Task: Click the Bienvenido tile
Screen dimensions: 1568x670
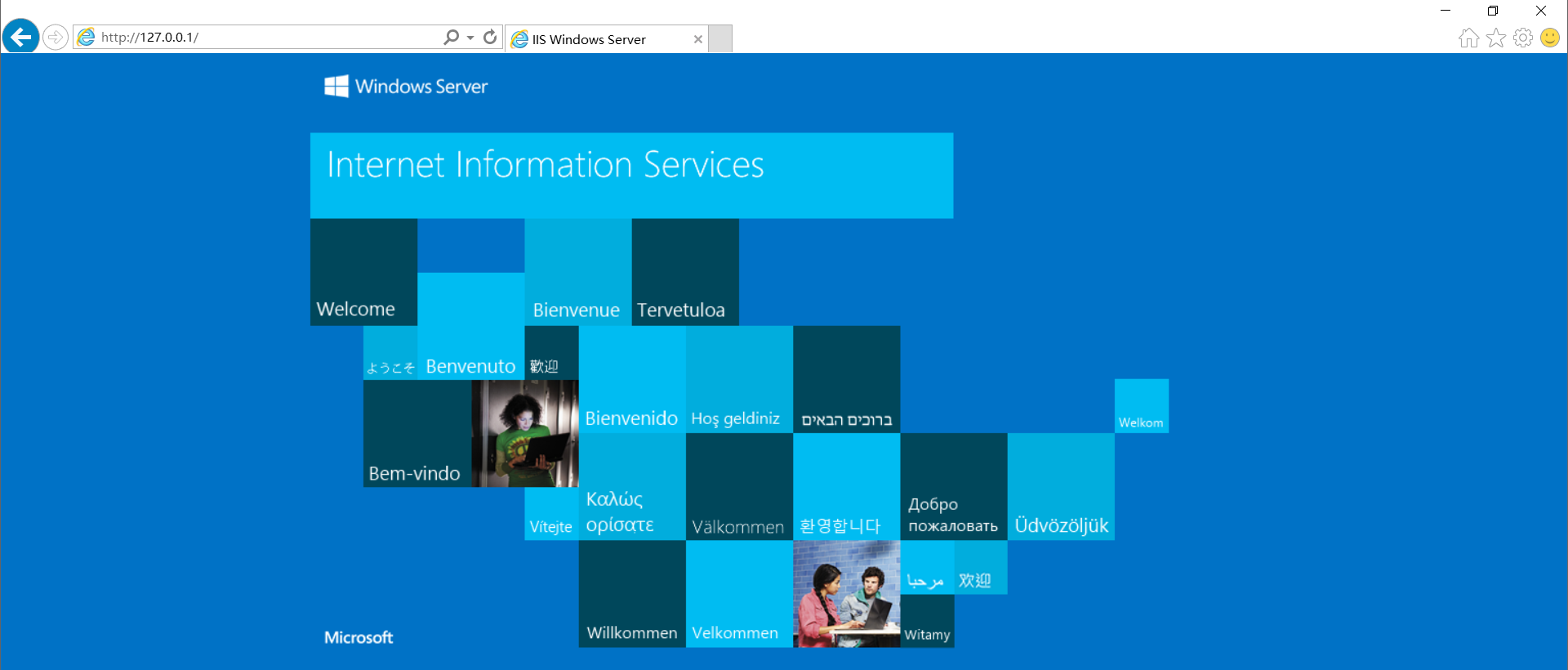Action: pos(632,379)
